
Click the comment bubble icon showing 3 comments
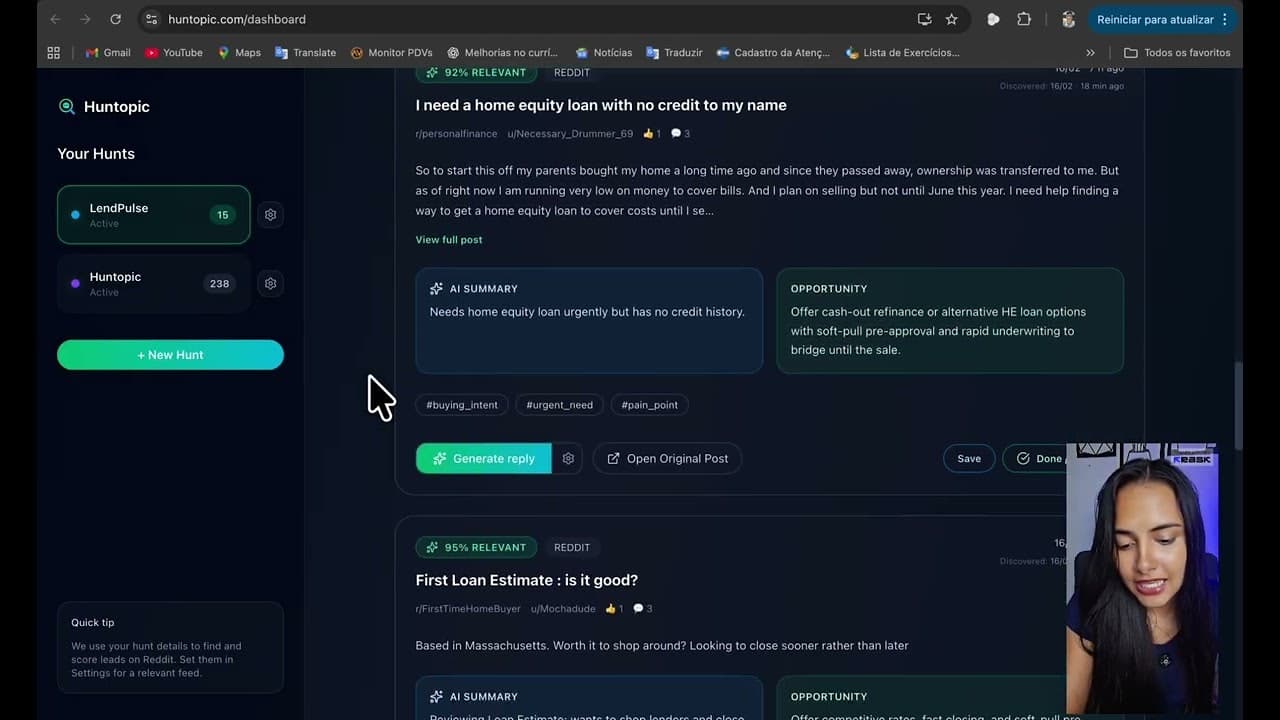(x=675, y=133)
